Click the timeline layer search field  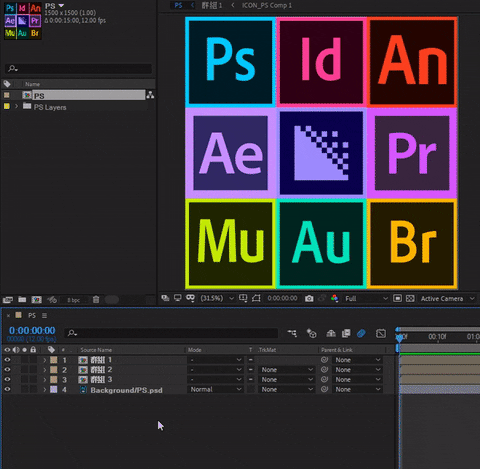coord(172,333)
